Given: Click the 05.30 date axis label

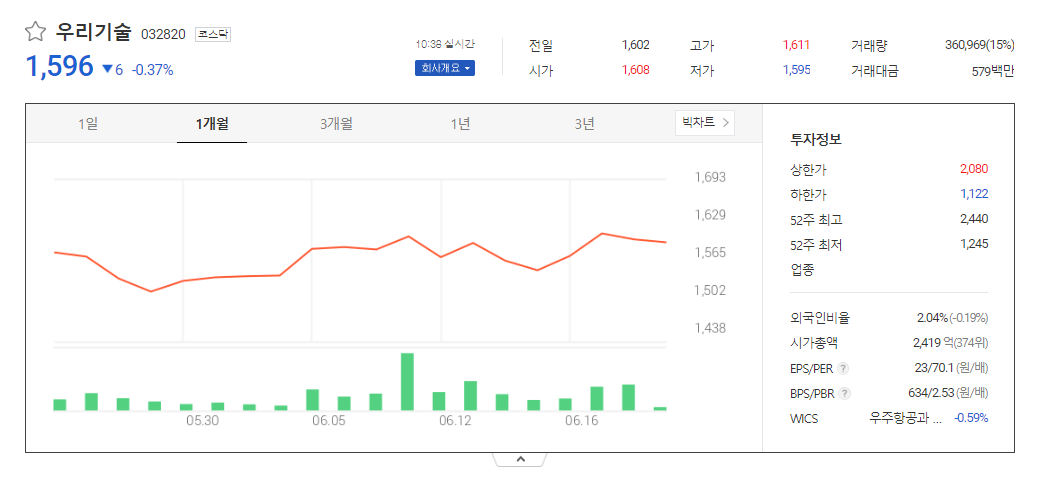Looking at the screenshot, I should click(202, 421).
